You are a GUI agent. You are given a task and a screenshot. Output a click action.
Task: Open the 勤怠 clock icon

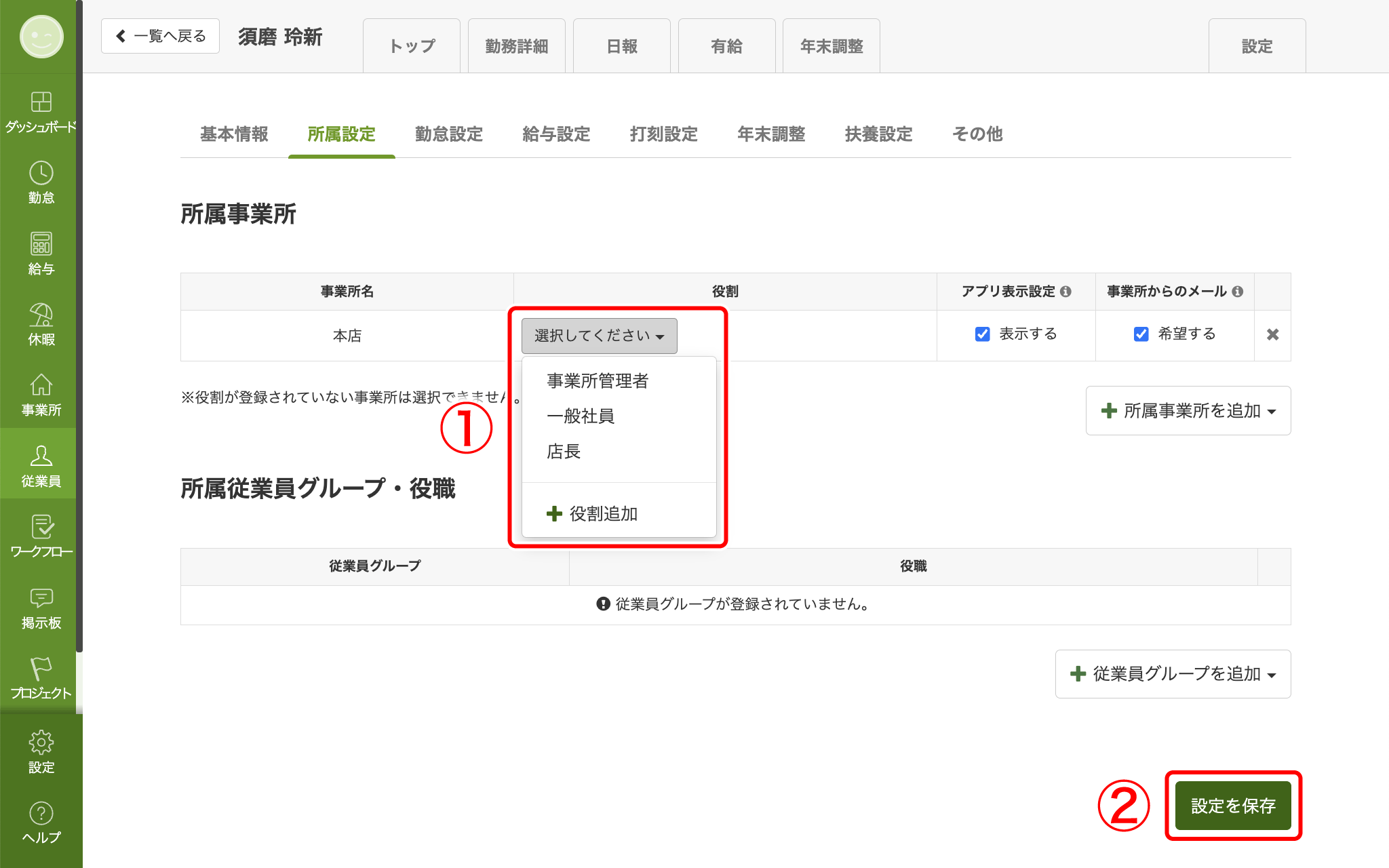click(41, 174)
